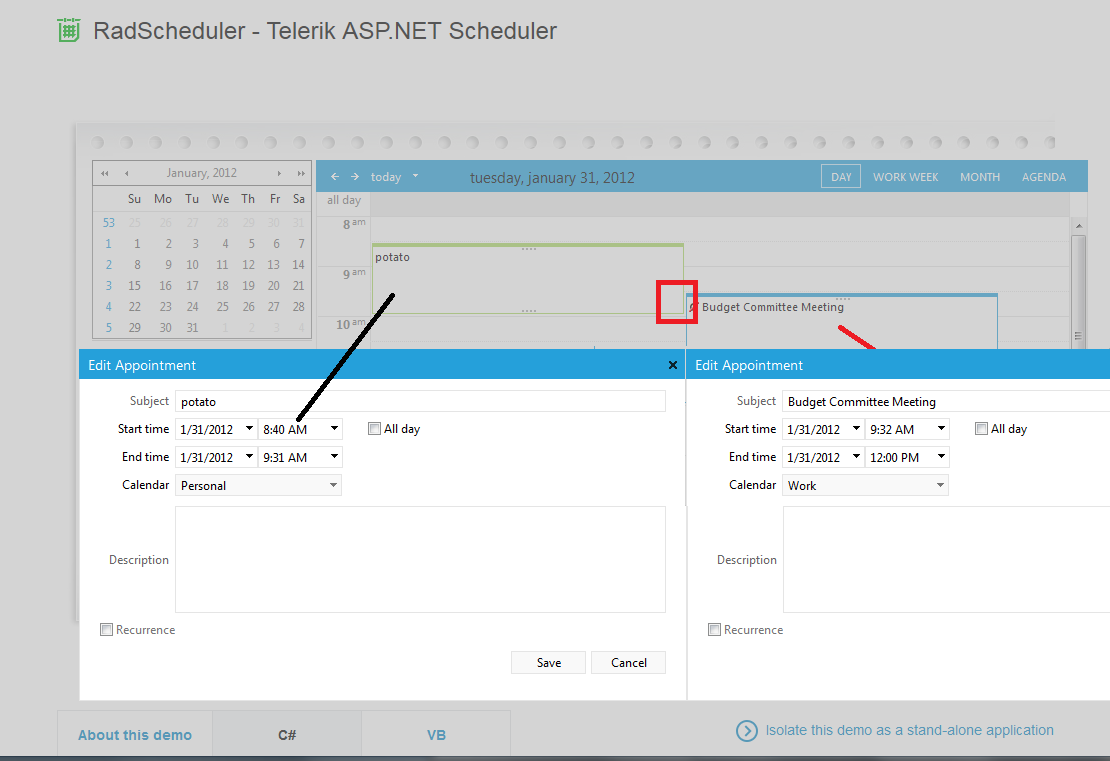Save the potato appointment

549,663
